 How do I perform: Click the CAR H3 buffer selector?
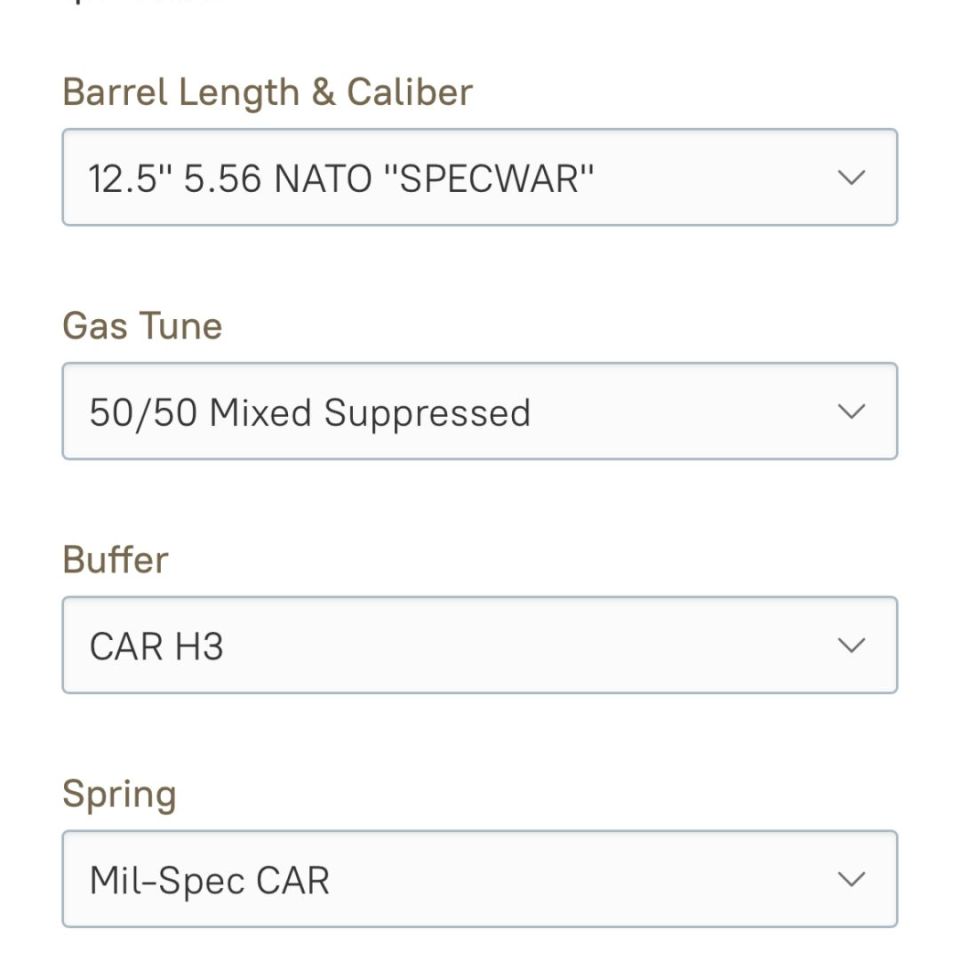pos(480,645)
